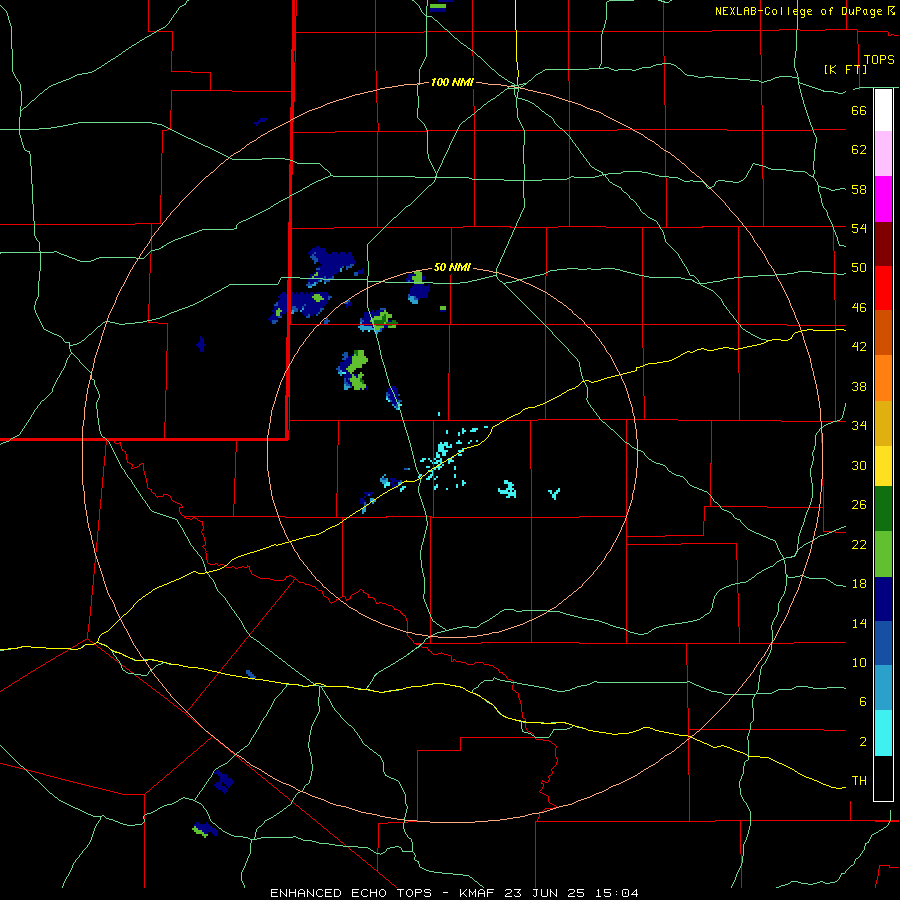Click the "34" legend value

coord(859,426)
